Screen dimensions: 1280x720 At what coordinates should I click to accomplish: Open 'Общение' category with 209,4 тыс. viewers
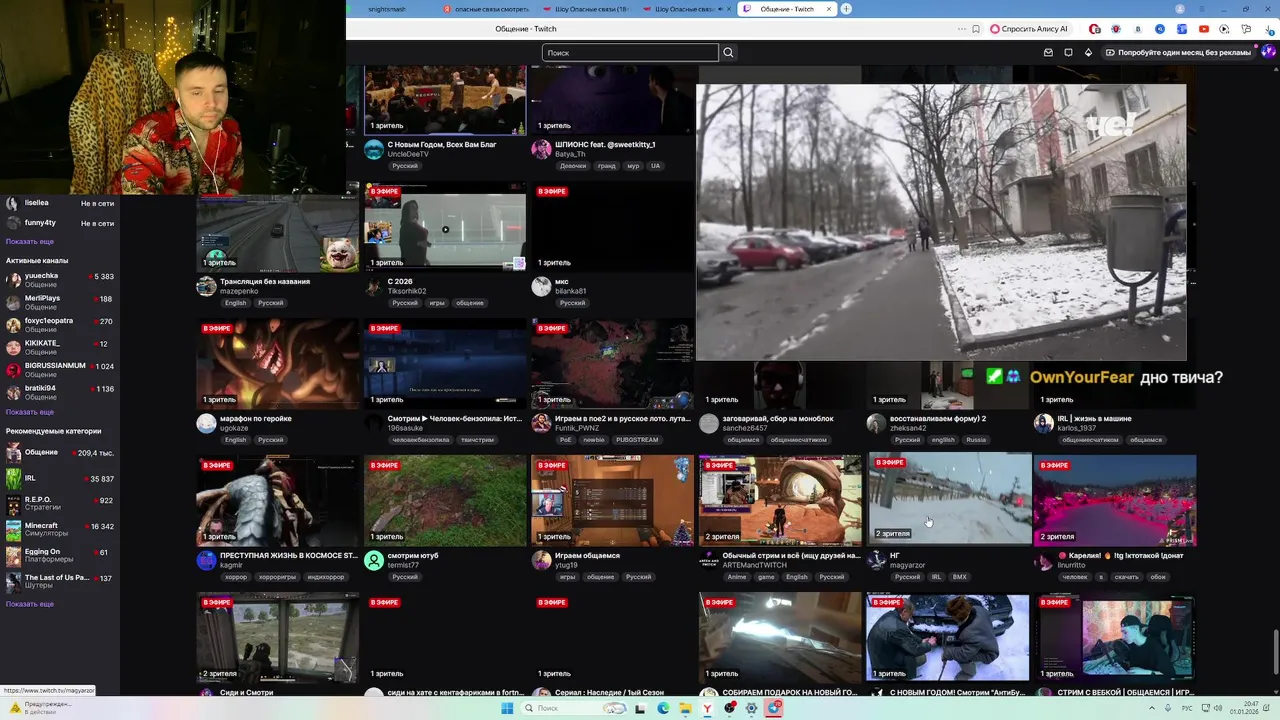[60, 453]
